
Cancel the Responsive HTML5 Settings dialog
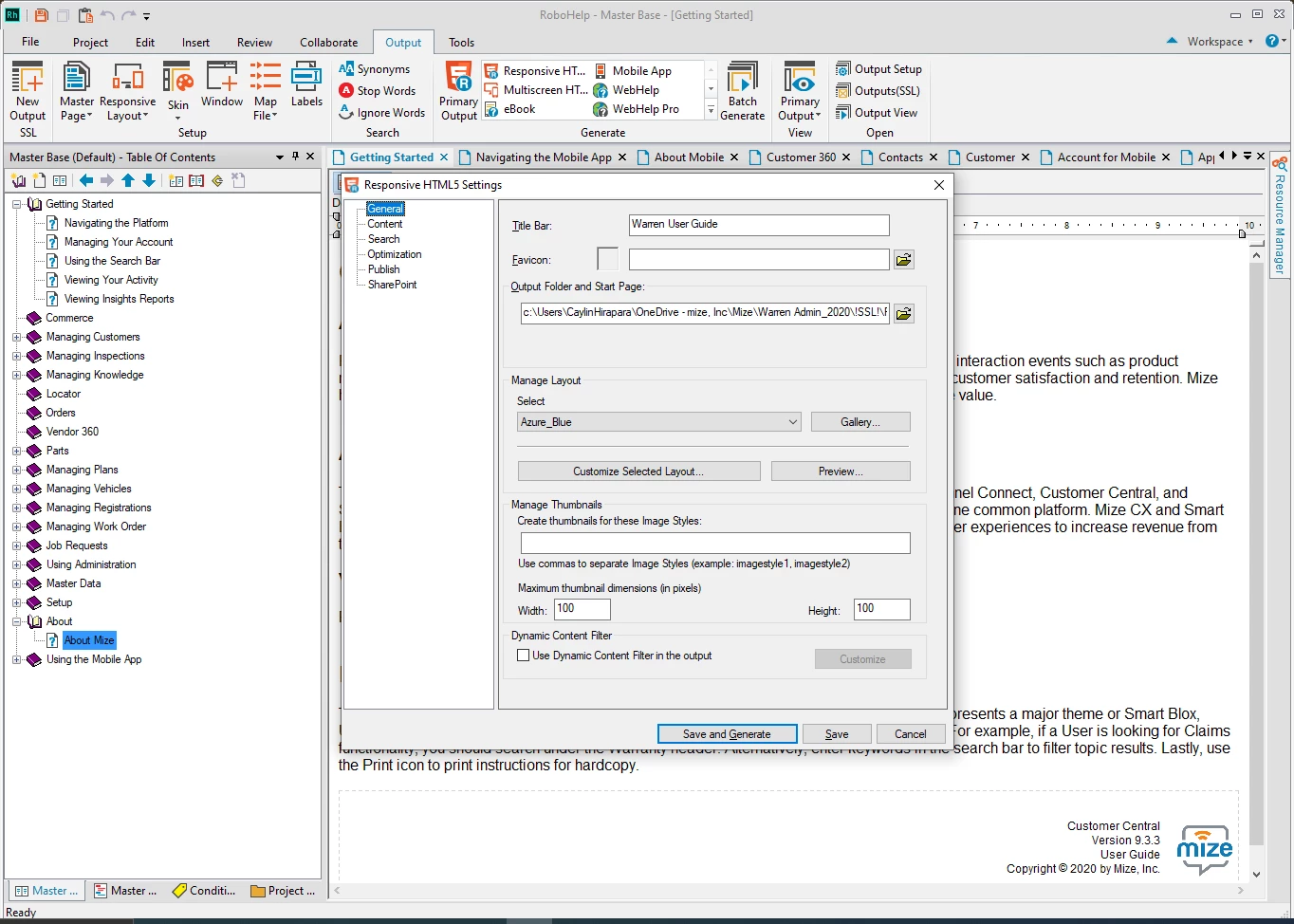coord(910,734)
